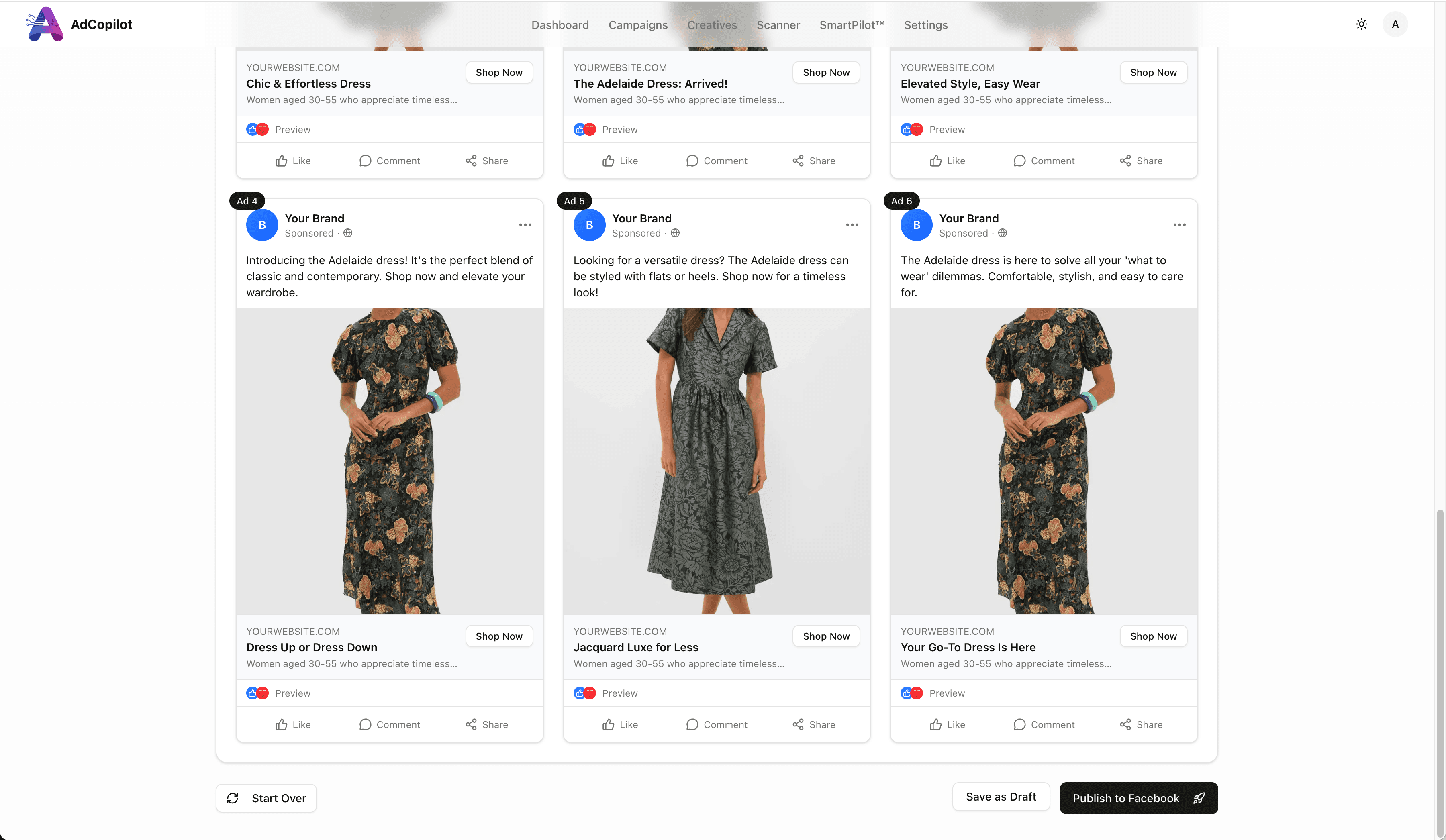Click Save as Draft

pos(1001,797)
